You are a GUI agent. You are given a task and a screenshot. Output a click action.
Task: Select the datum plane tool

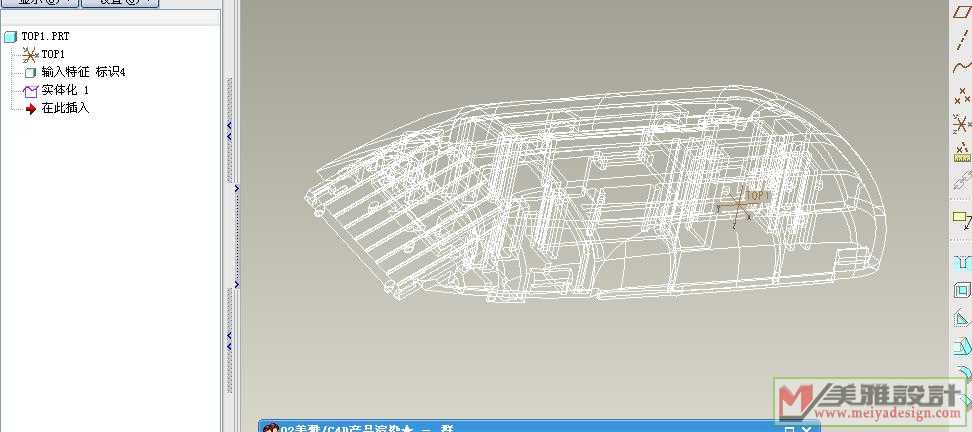pyautogui.click(x=962, y=11)
